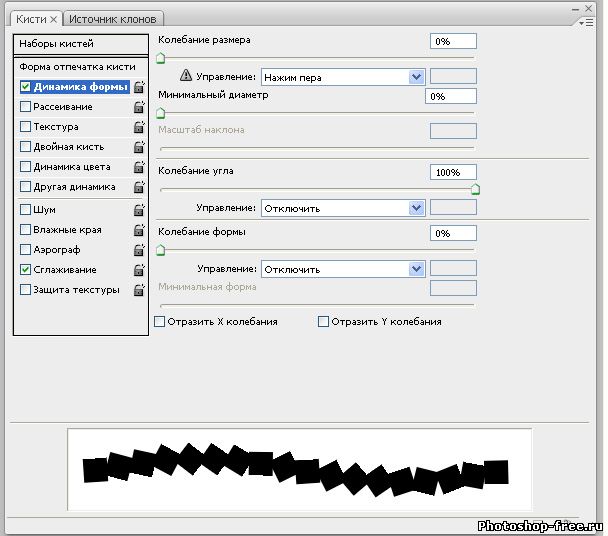Click lock icon next to Текстура
The image size is (608, 536).
pyautogui.click(x=139, y=127)
